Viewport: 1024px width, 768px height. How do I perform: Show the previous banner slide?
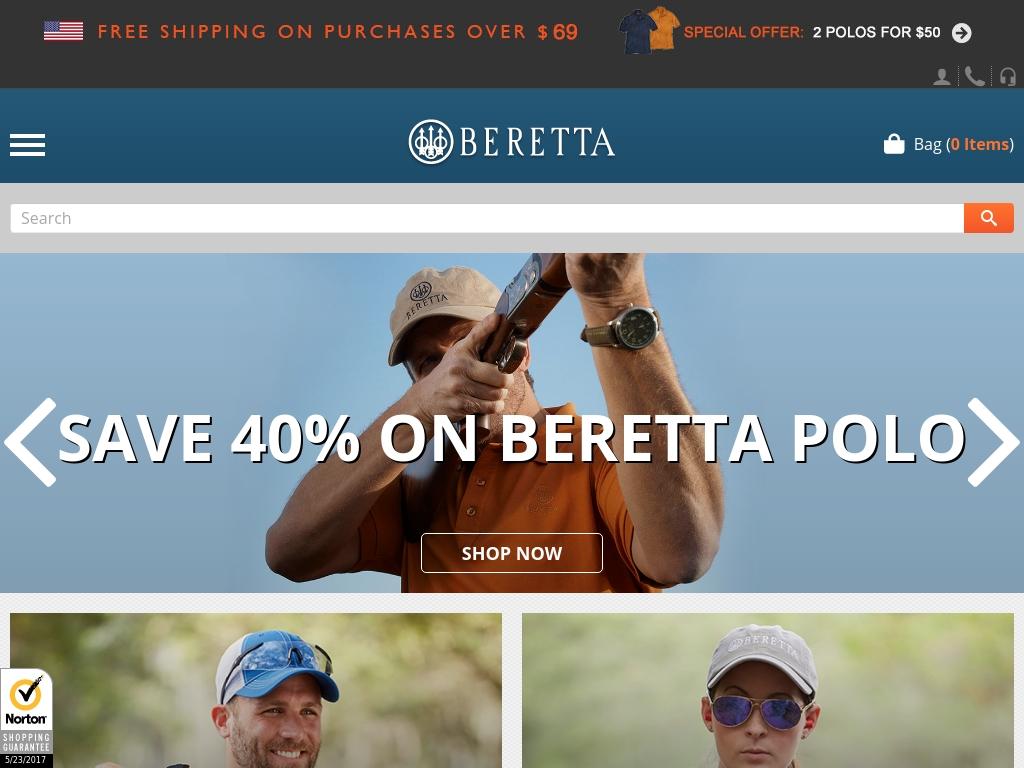[30, 442]
